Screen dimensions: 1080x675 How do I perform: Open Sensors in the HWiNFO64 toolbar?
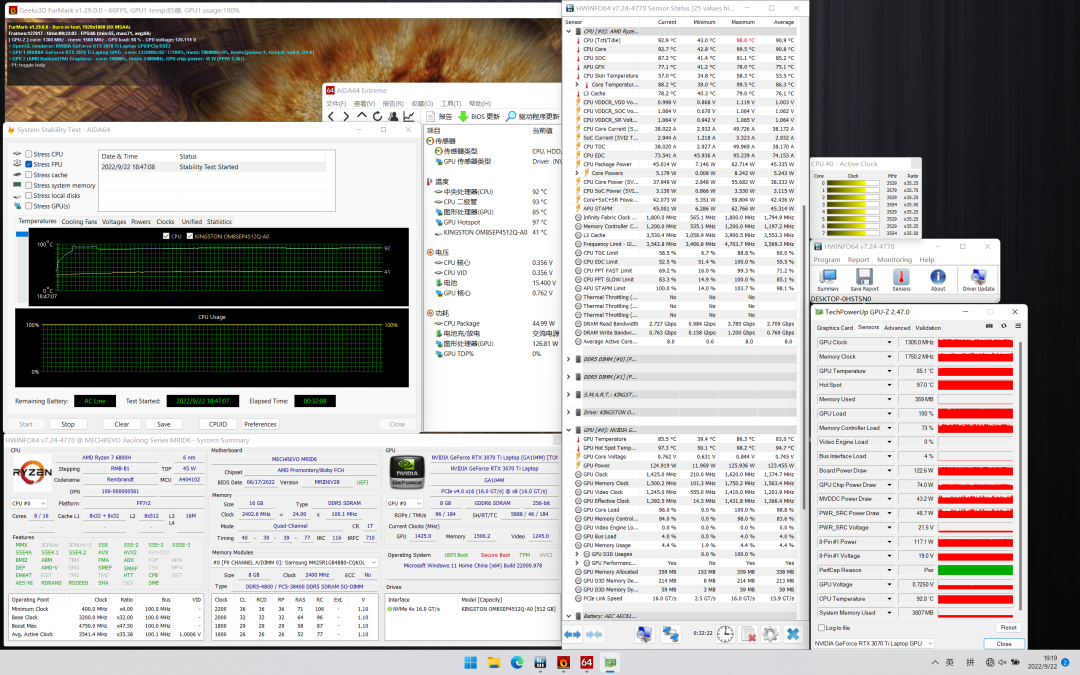point(901,276)
